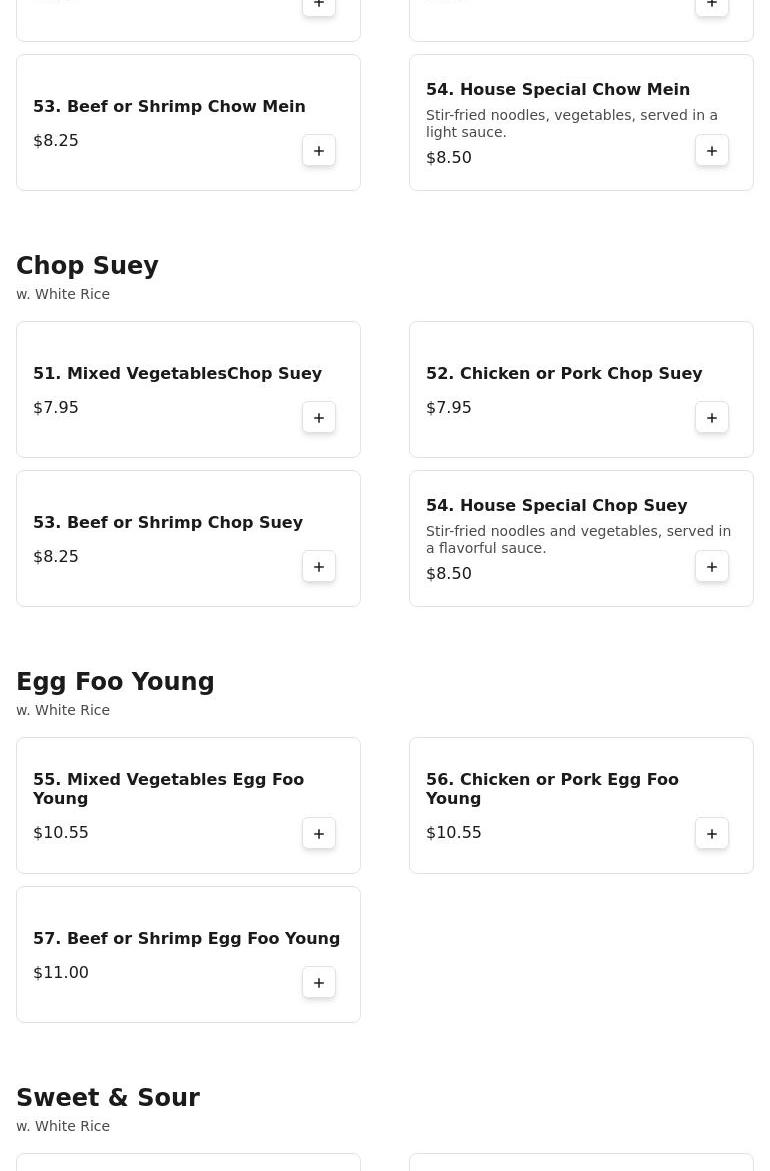Click the $11.00 price of item 57
This screenshot has width=770, height=1171.
61,973
